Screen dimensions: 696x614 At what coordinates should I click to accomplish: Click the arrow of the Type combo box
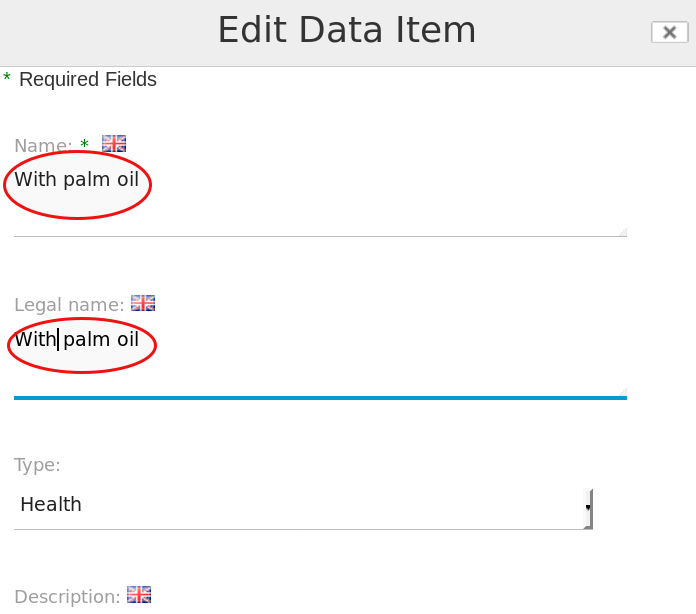click(x=588, y=508)
